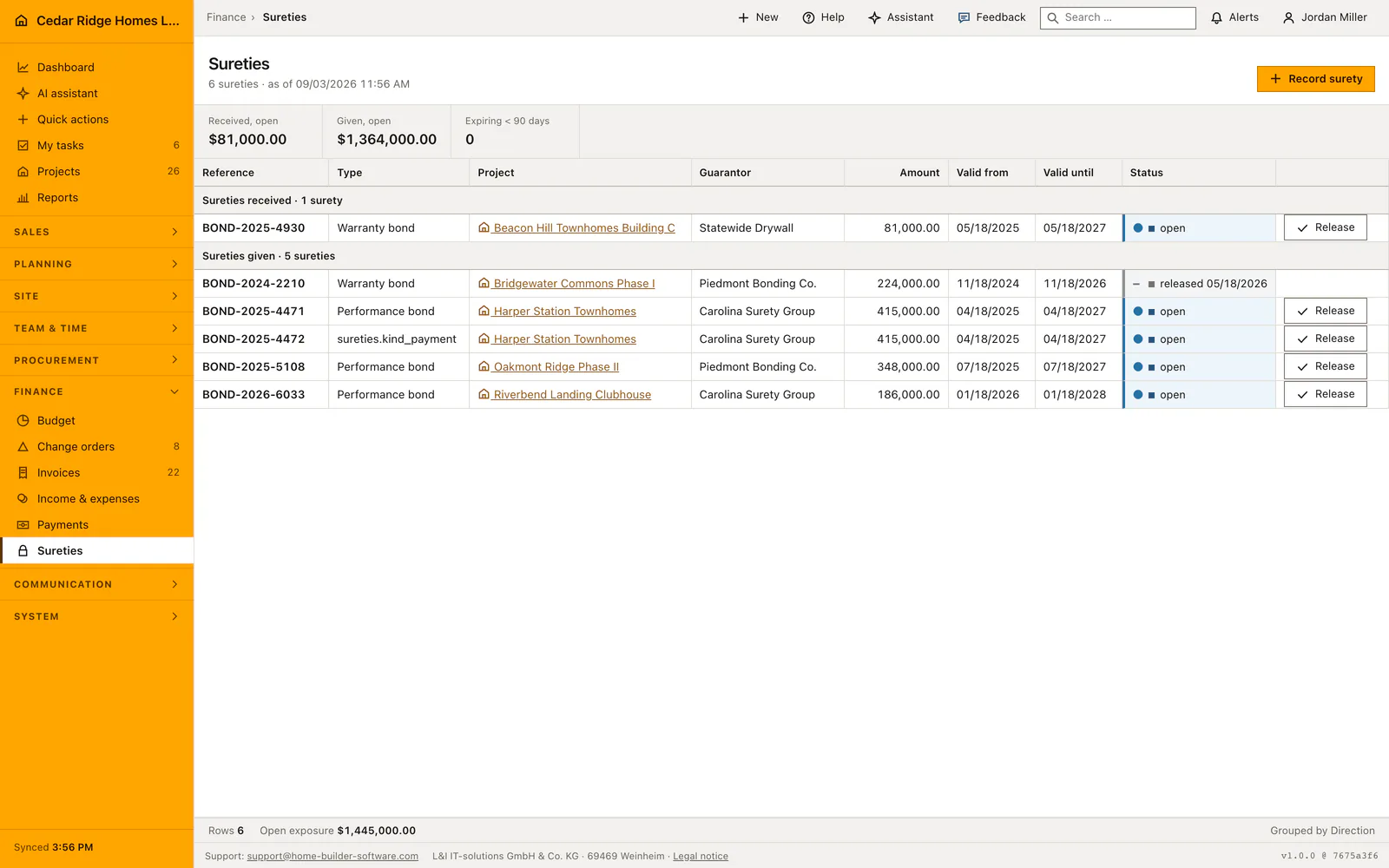Expand the TEAM & TIME section
This screenshot has height=868, width=1389.
point(96,328)
